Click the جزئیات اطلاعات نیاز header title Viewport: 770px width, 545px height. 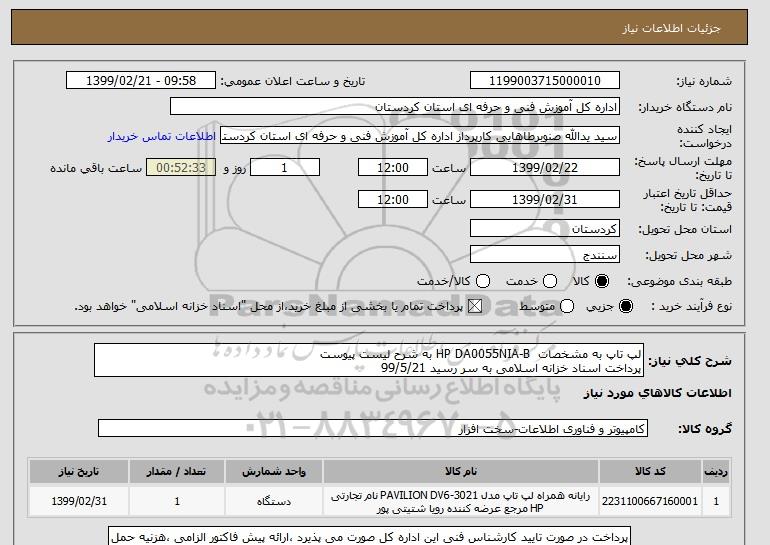coord(671,28)
